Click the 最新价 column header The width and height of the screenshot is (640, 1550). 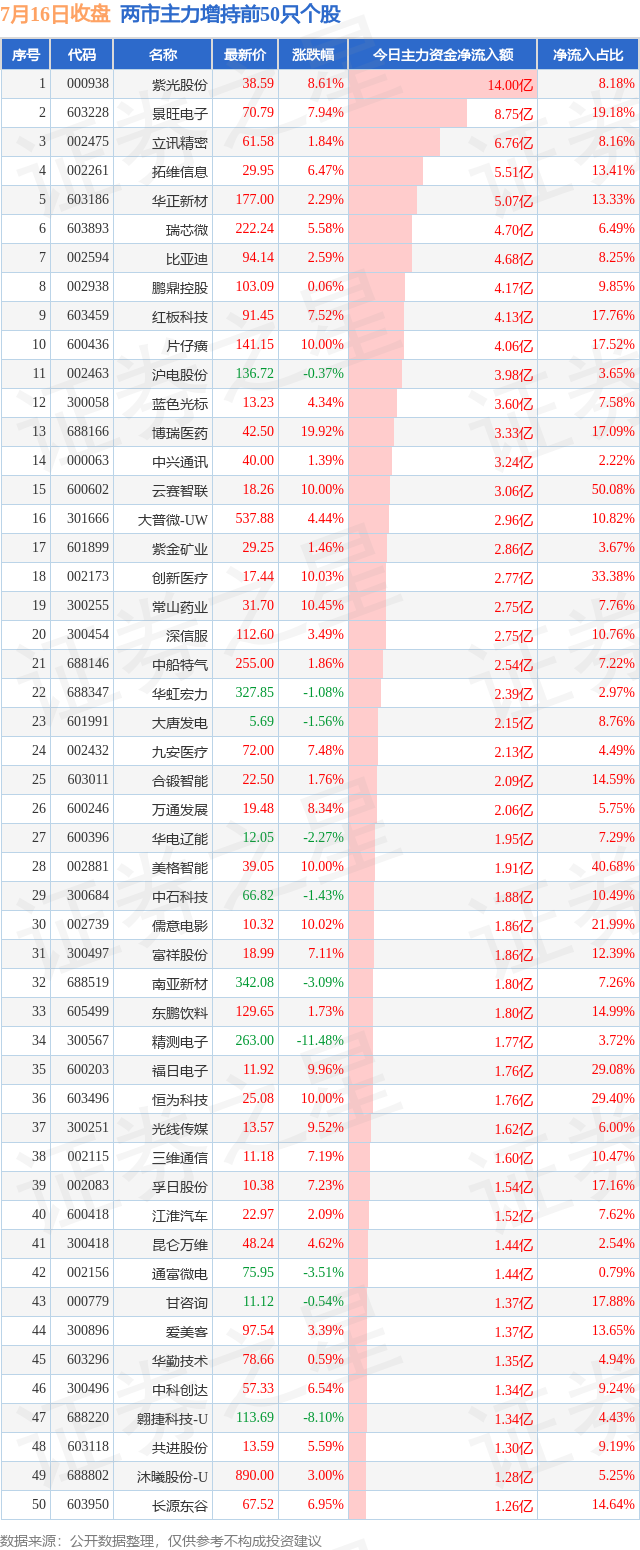click(x=245, y=55)
